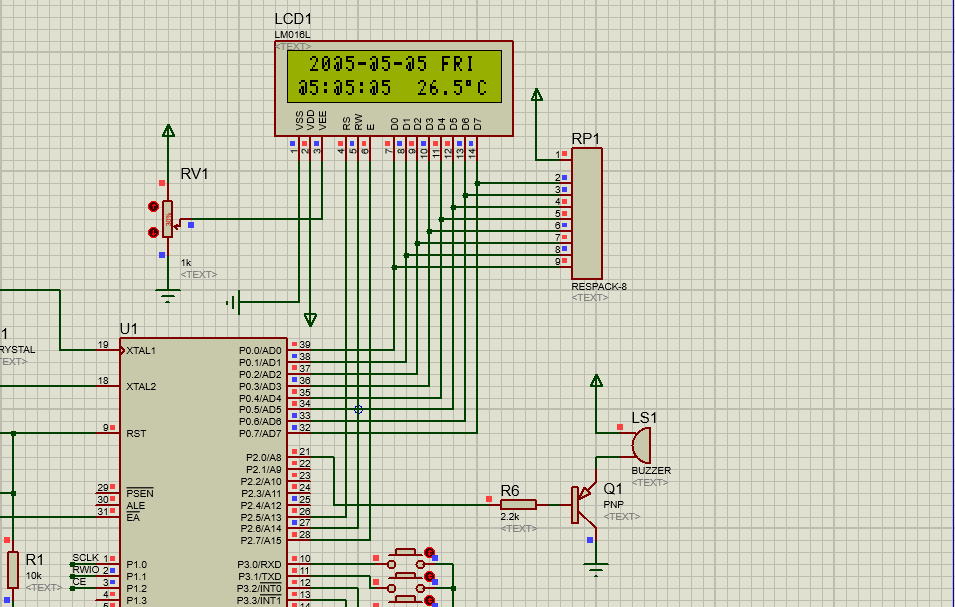The width and height of the screenshot is (955, 607).
Task: Click the LM016L part name label
Action: click(x=292, y=35)
